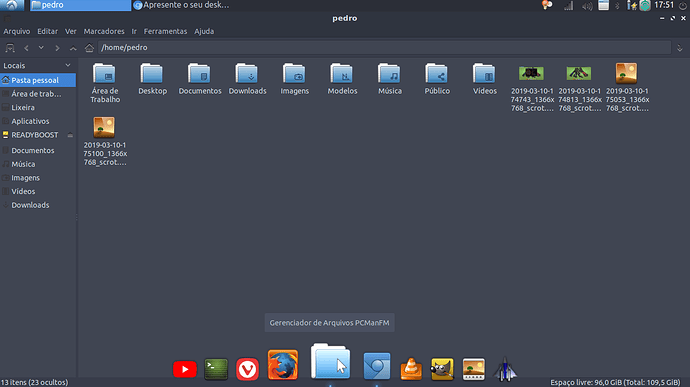The width and height of the screenshot is (690, 387).
Task: Open the Ferramentas menu
Action: (x=165, y=31)
